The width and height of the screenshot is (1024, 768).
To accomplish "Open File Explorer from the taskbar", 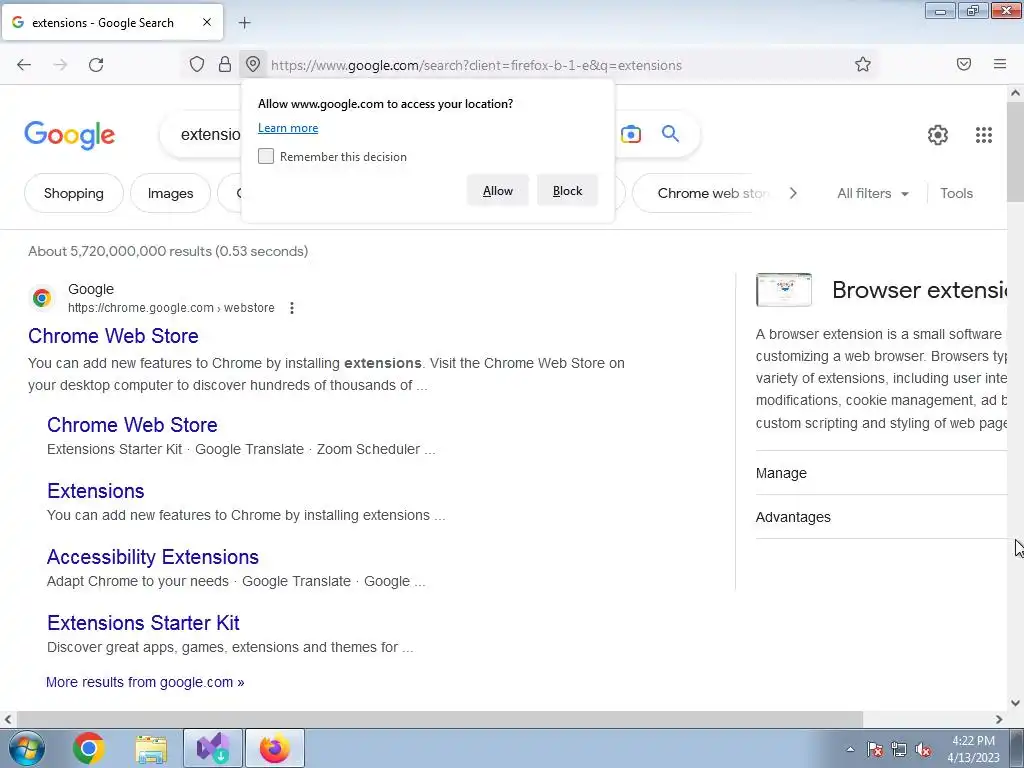I will pyautogui.click(x=151, y=748).
